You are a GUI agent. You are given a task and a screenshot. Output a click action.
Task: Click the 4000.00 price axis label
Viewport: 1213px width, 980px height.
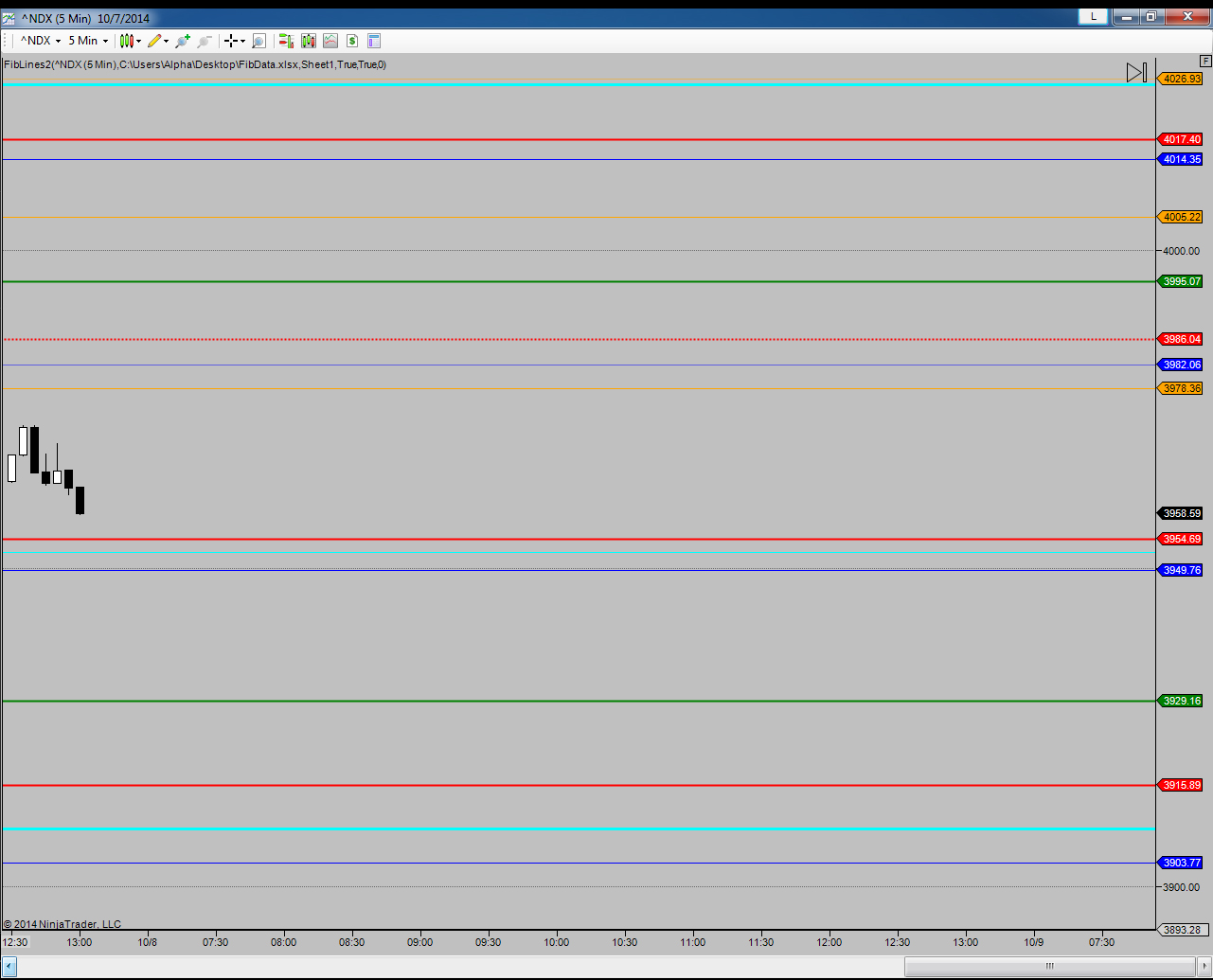(x=1181, y=251)
